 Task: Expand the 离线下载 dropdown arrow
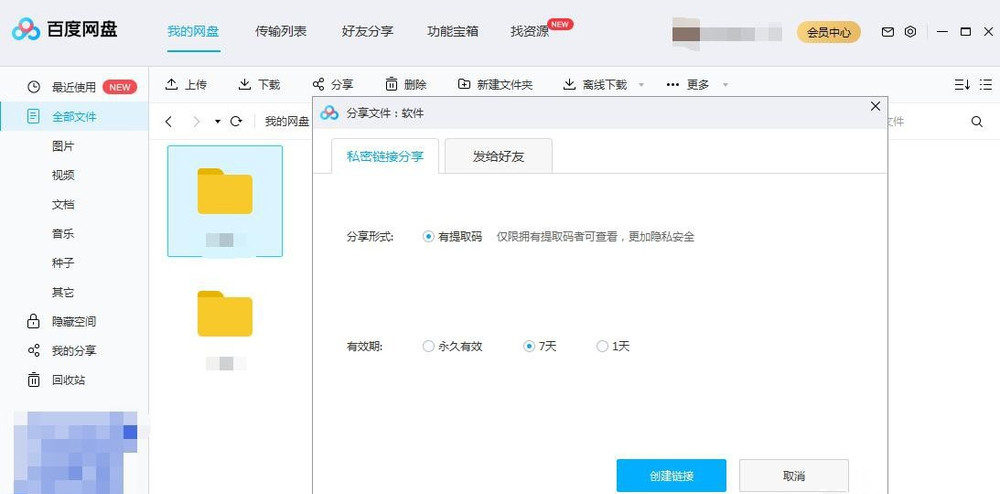(x=641, y=85)
